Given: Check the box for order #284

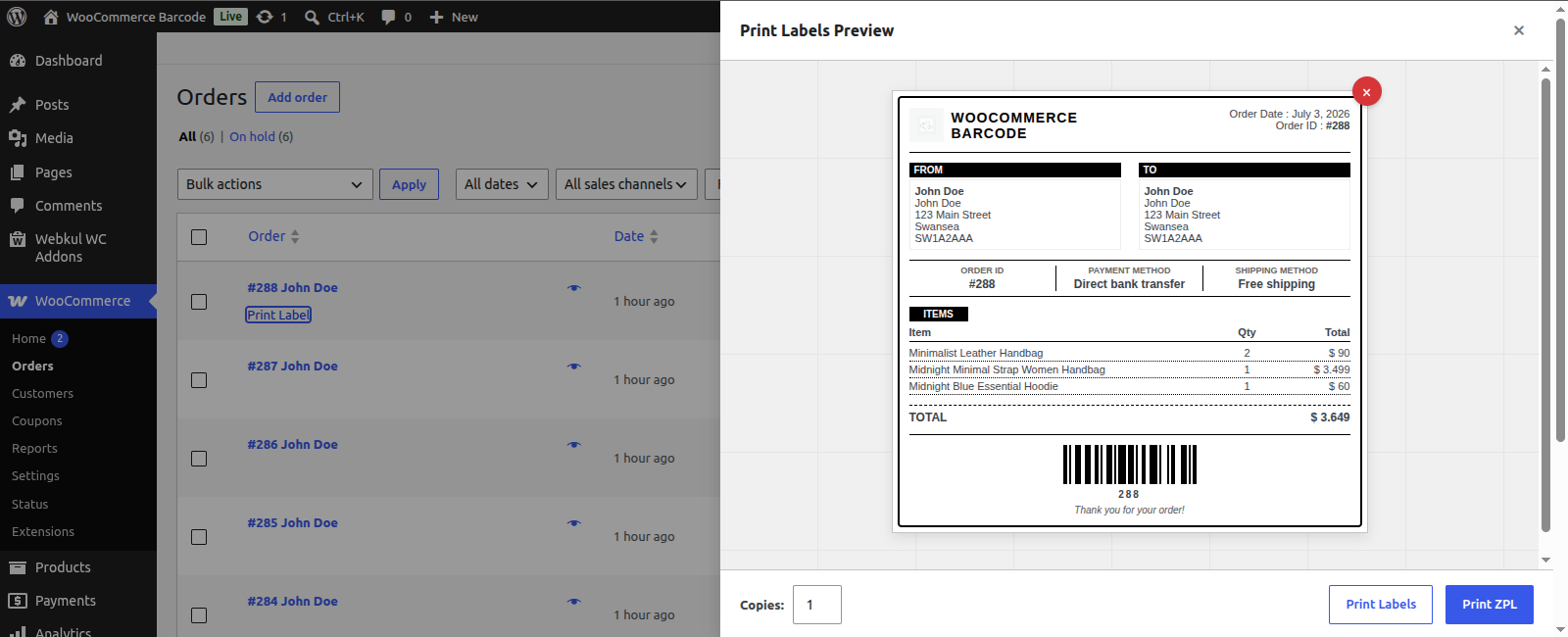Looking at the screenshot, I should pyautogui.click(x=199, y=615).
